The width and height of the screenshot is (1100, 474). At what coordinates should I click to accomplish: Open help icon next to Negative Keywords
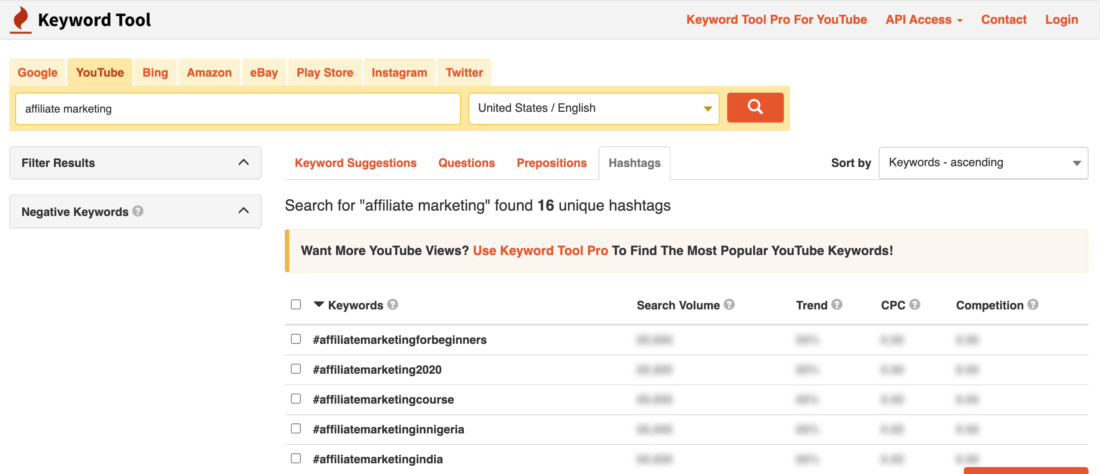coord(138,211)
